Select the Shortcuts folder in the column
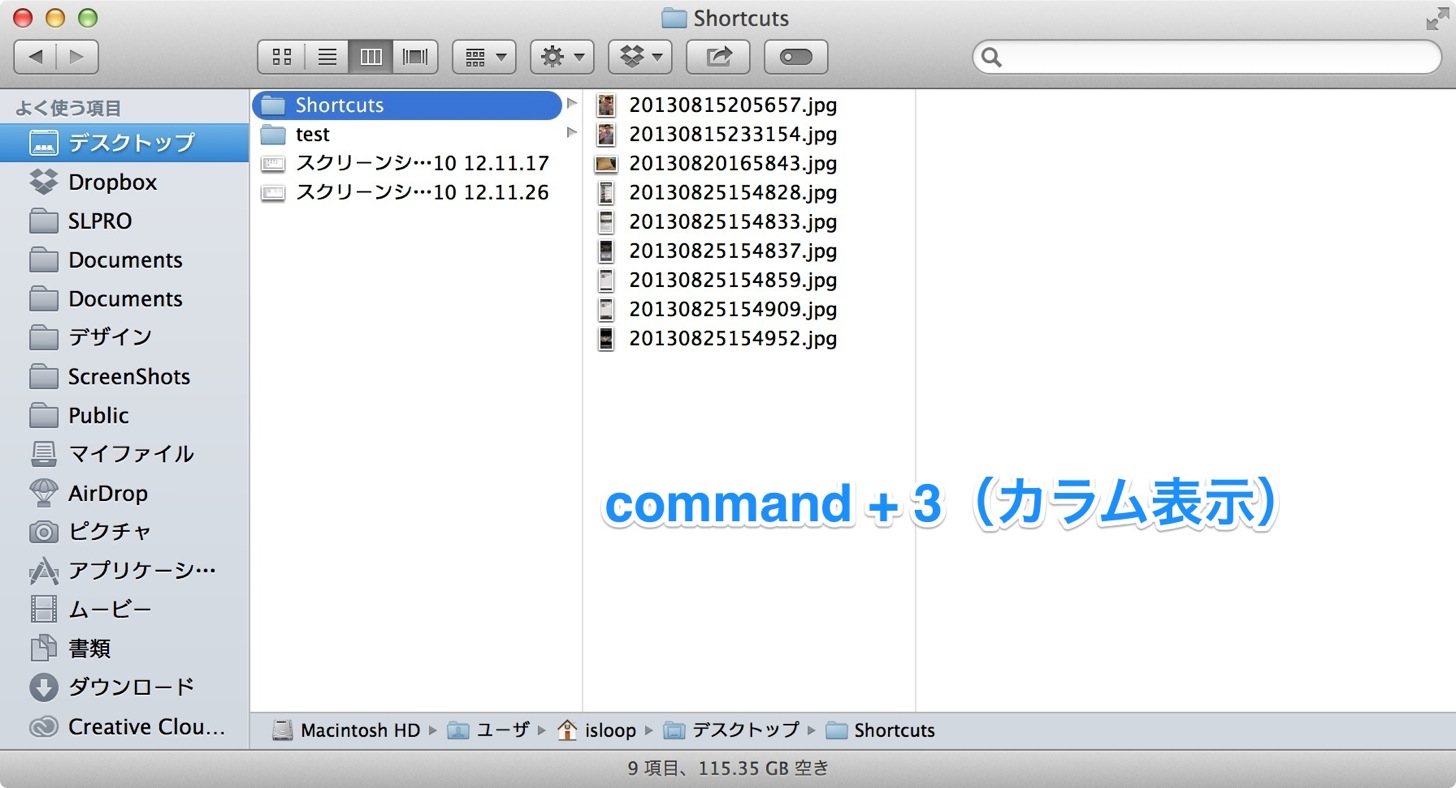1456x788 pixels. [x=407, y=105]
